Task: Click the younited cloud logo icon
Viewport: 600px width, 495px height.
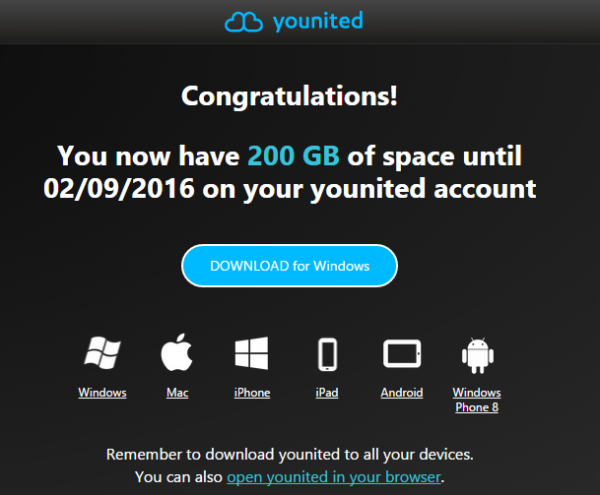Action: click(245, 21)
